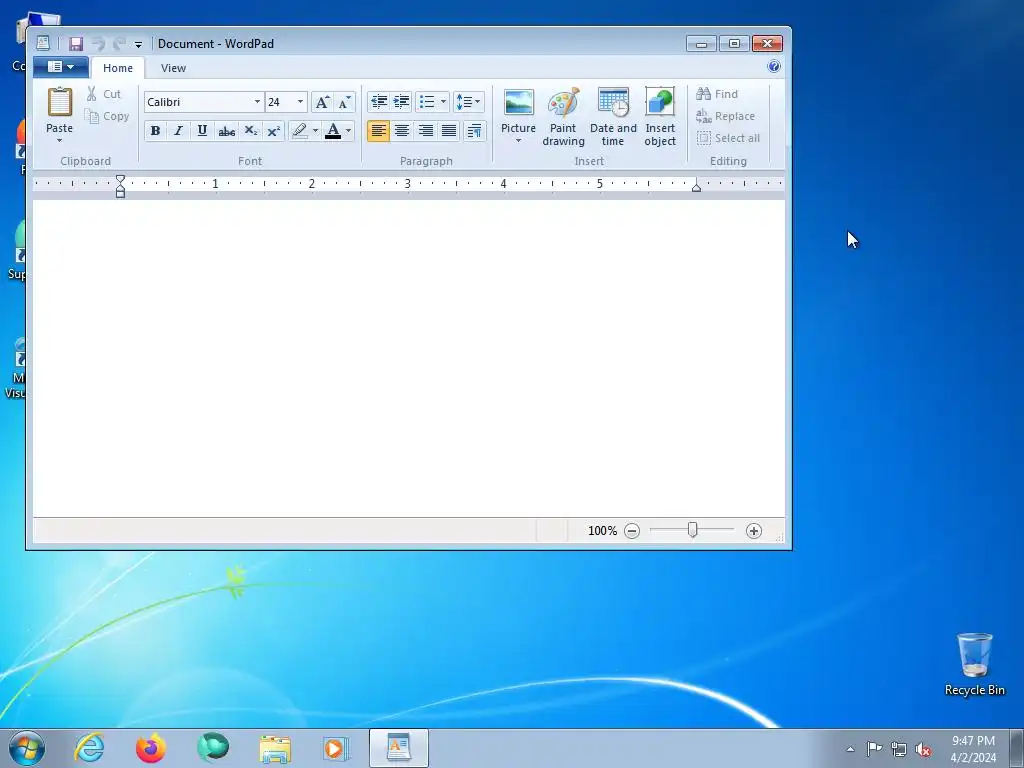Click the Increase indent icon
This screenshot has height=768, width=1024.
(402, 102)
